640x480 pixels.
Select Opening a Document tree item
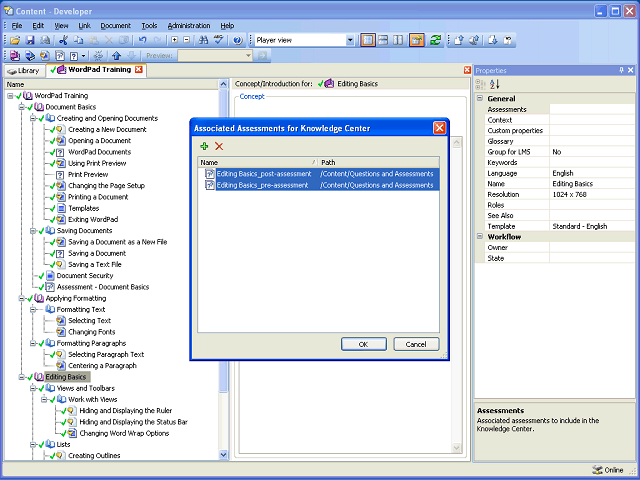click(99, 141)
